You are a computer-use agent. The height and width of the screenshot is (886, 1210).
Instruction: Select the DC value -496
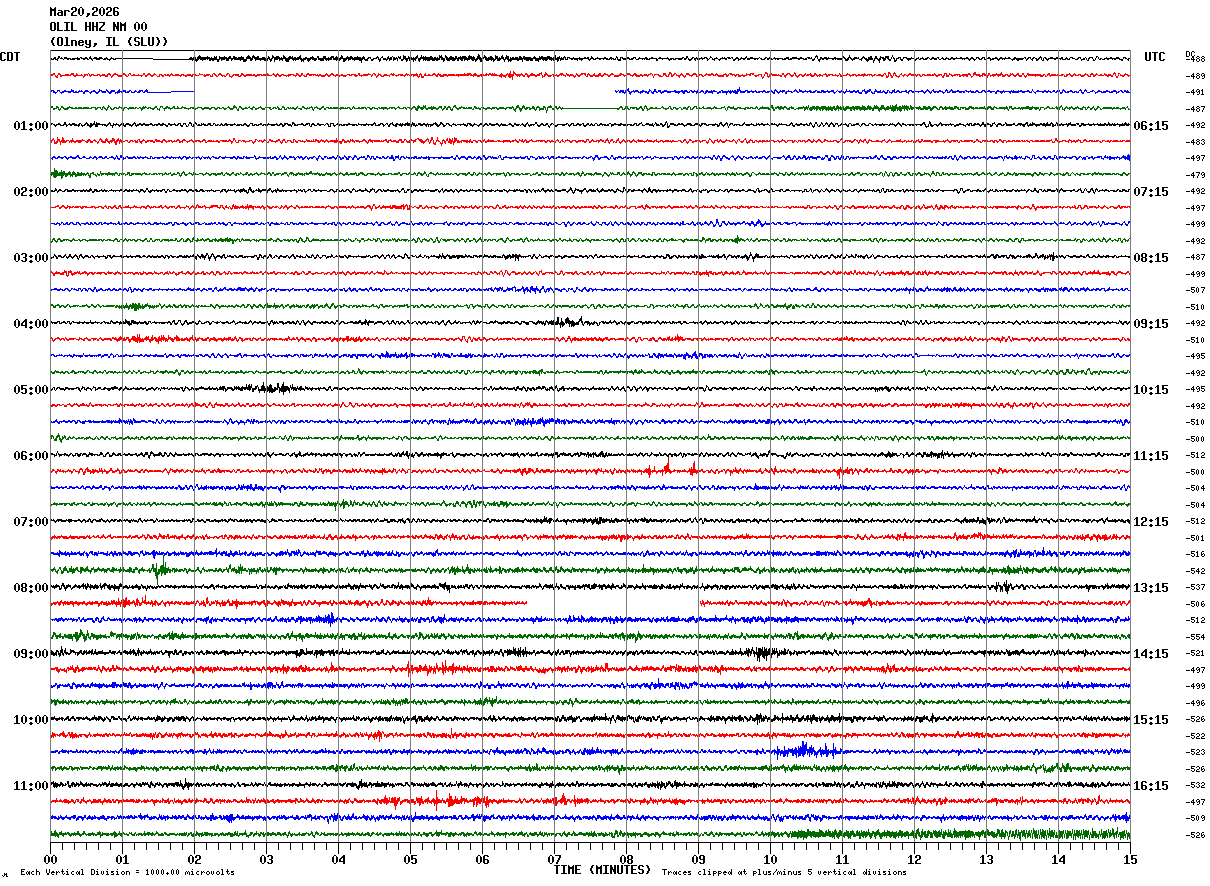tap(1195, 703)
